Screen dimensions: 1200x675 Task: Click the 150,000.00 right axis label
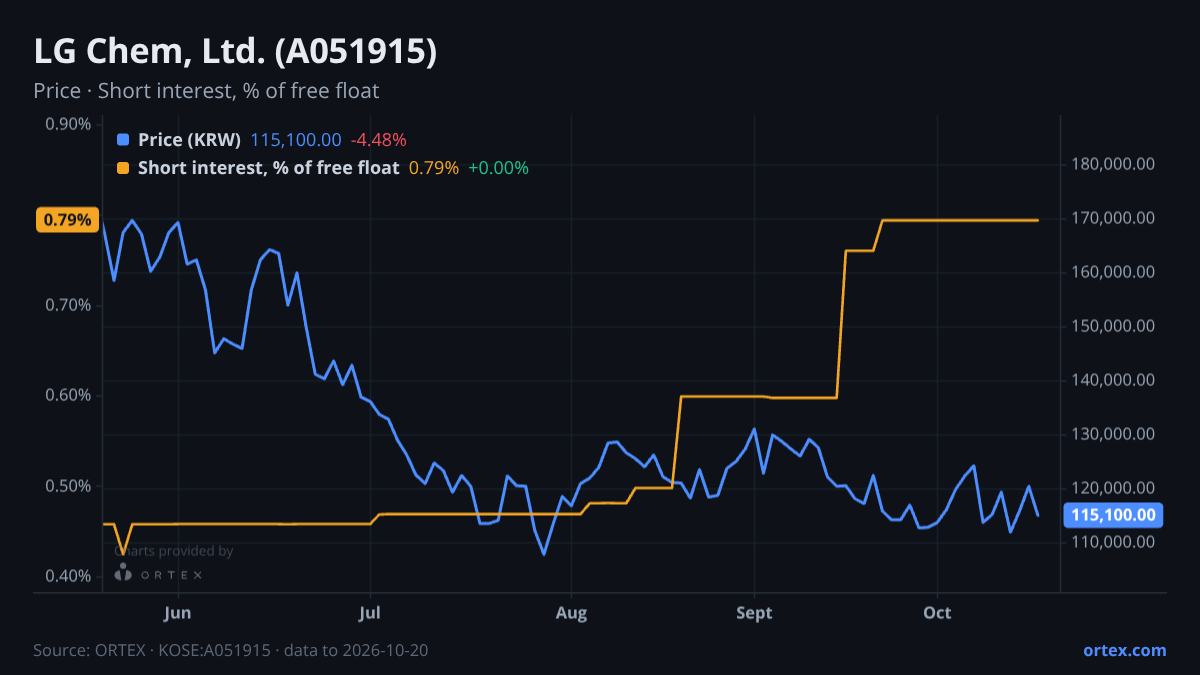(x=1113, y=326)
